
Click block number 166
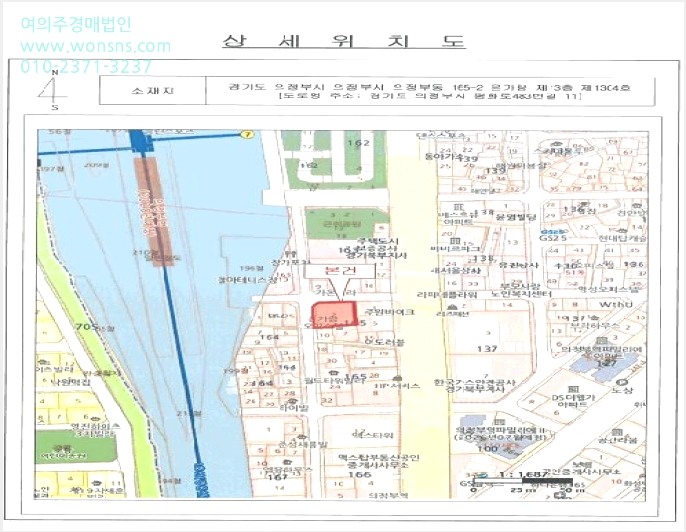tap(360, 474)
